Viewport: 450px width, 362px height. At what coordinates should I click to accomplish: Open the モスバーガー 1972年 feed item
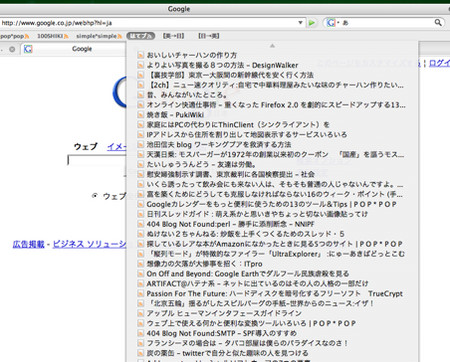pos(272,155)
